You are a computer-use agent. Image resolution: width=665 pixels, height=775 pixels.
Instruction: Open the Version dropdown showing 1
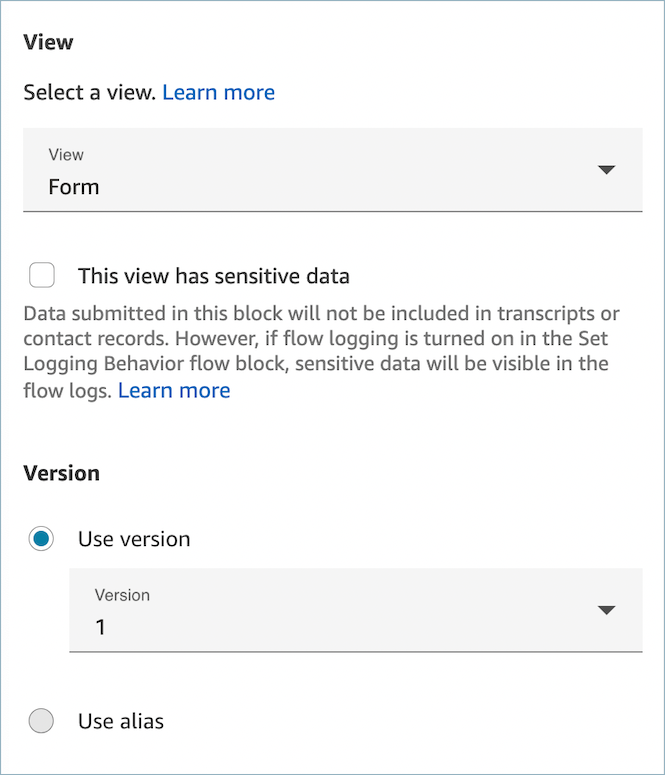click(355, 610)
